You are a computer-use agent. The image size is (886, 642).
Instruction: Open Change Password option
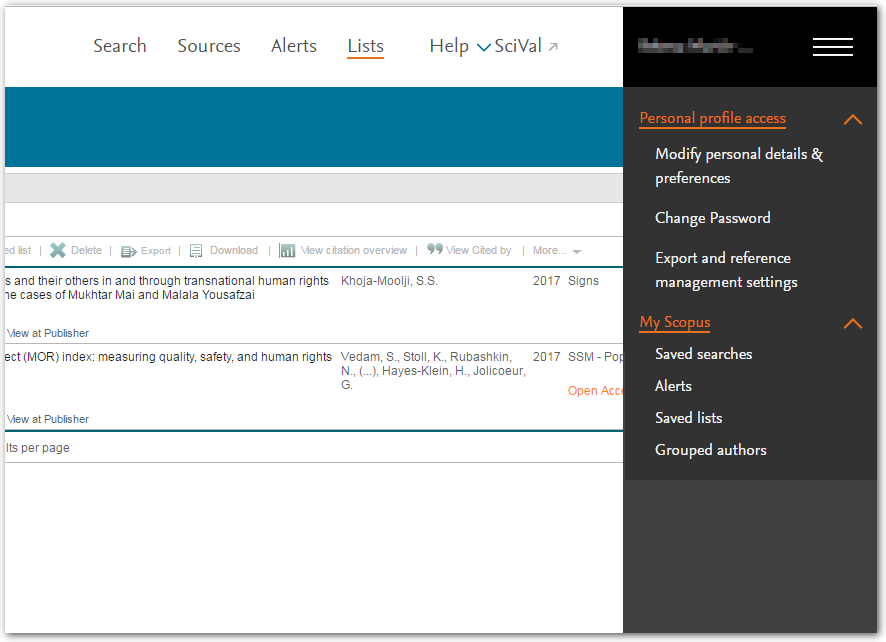coord(713,218)
